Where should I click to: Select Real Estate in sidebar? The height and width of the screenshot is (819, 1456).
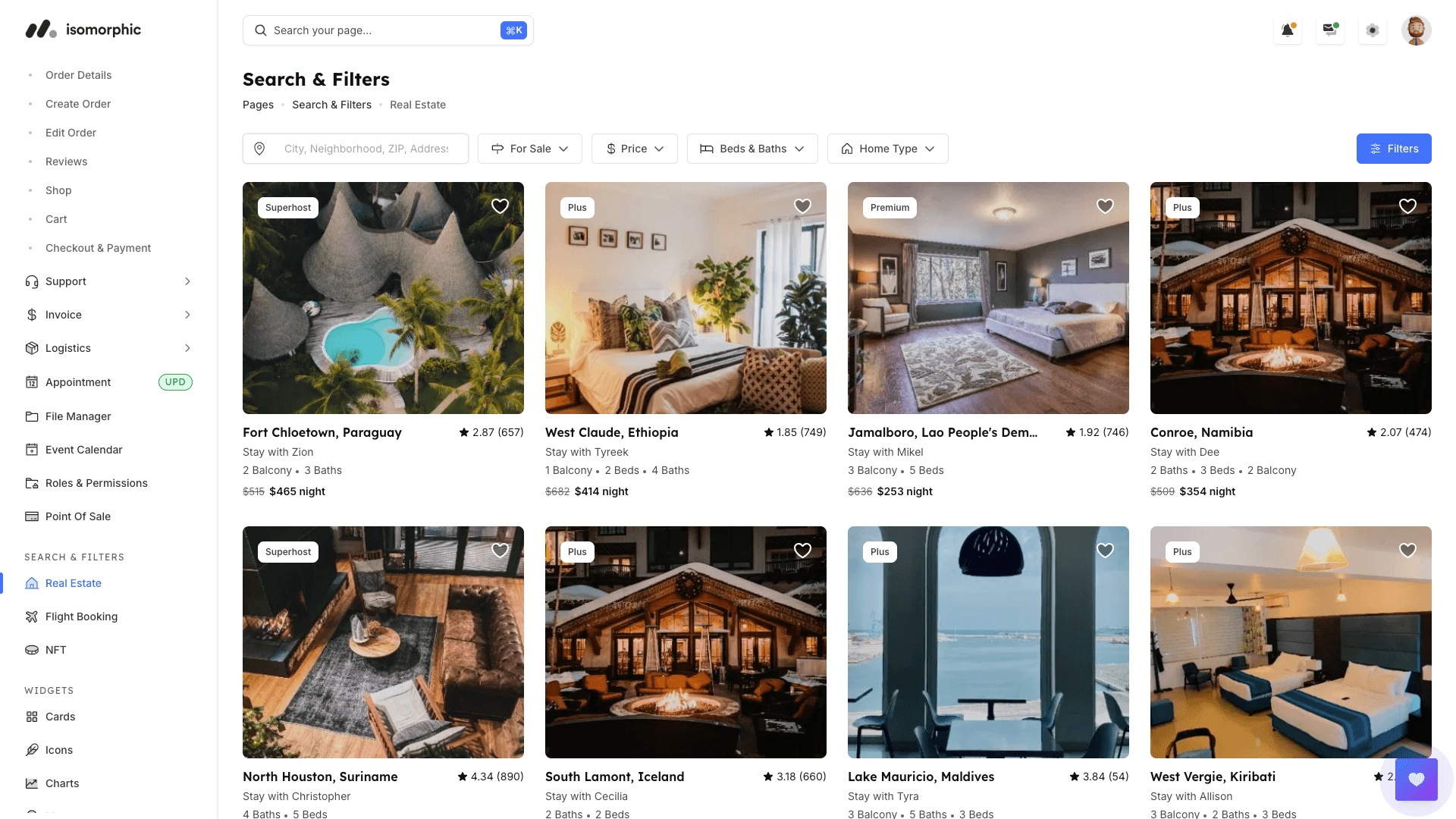tap(73, 583)
